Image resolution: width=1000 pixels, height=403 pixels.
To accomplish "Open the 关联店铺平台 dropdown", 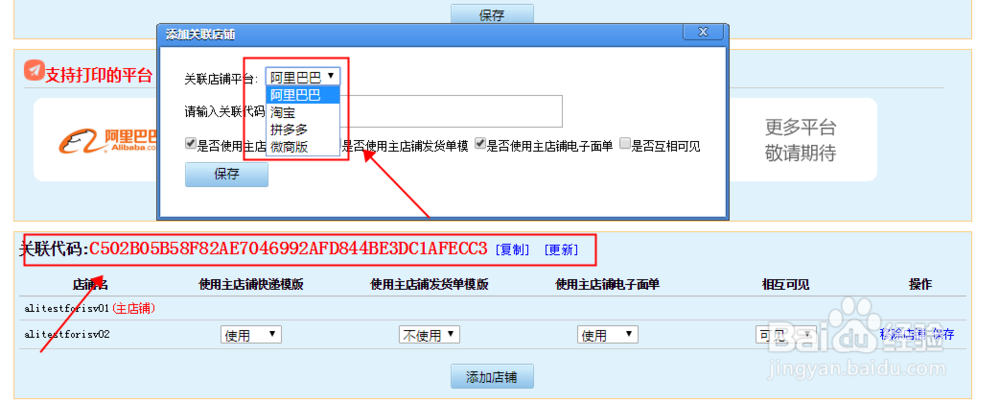I will point(303,77).
